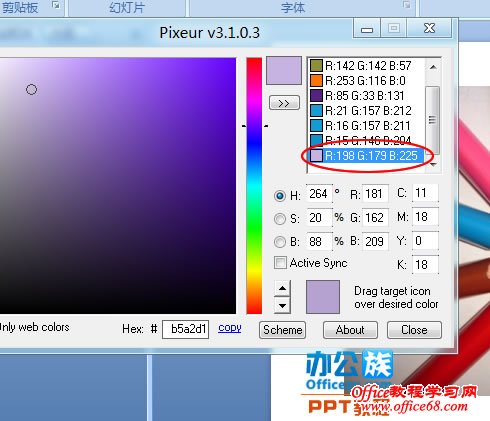
Task: Maximize the Pixeur window
Action: [394, 29]
